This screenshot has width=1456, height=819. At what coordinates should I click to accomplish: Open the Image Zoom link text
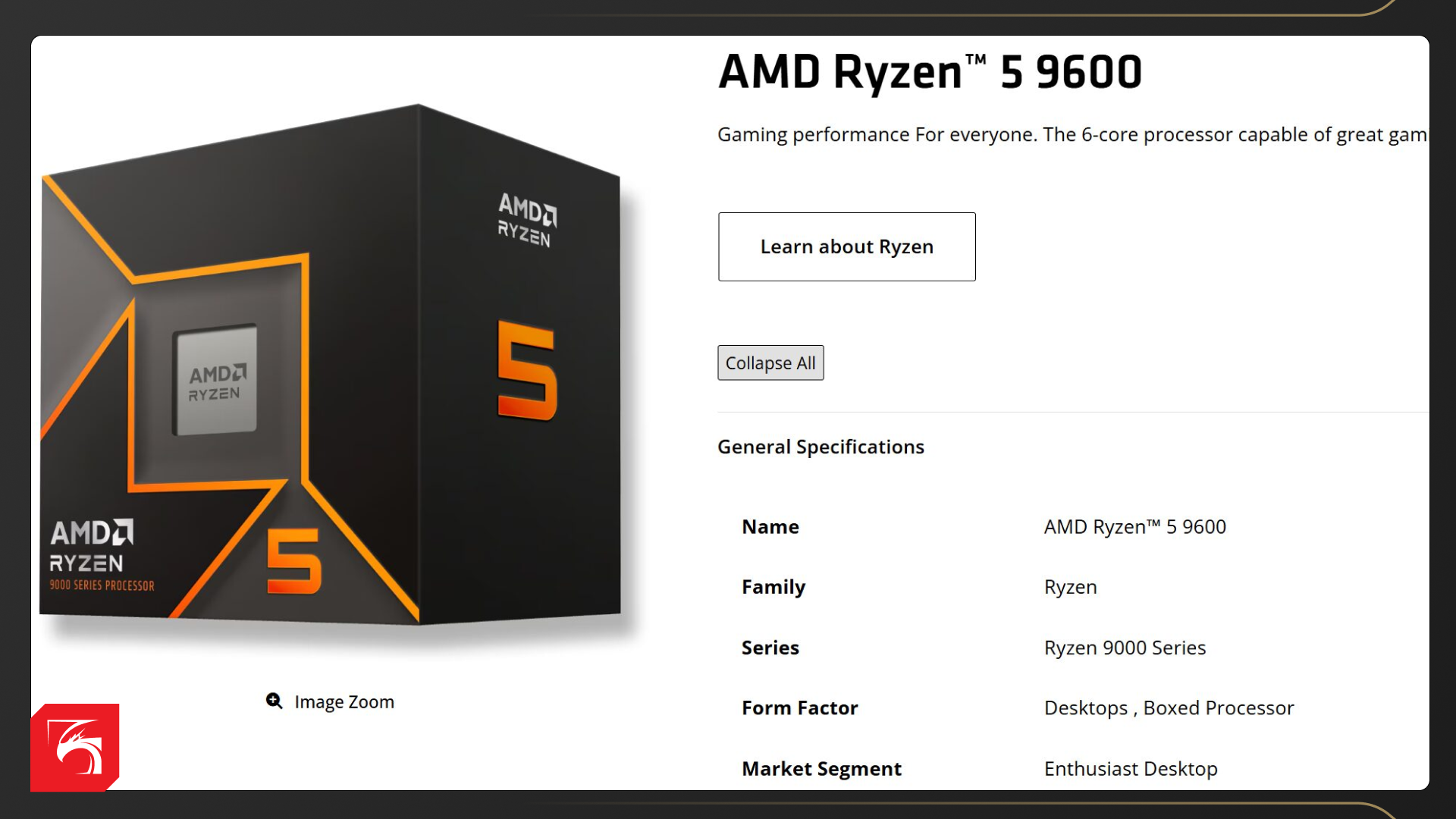click(344, 702)
